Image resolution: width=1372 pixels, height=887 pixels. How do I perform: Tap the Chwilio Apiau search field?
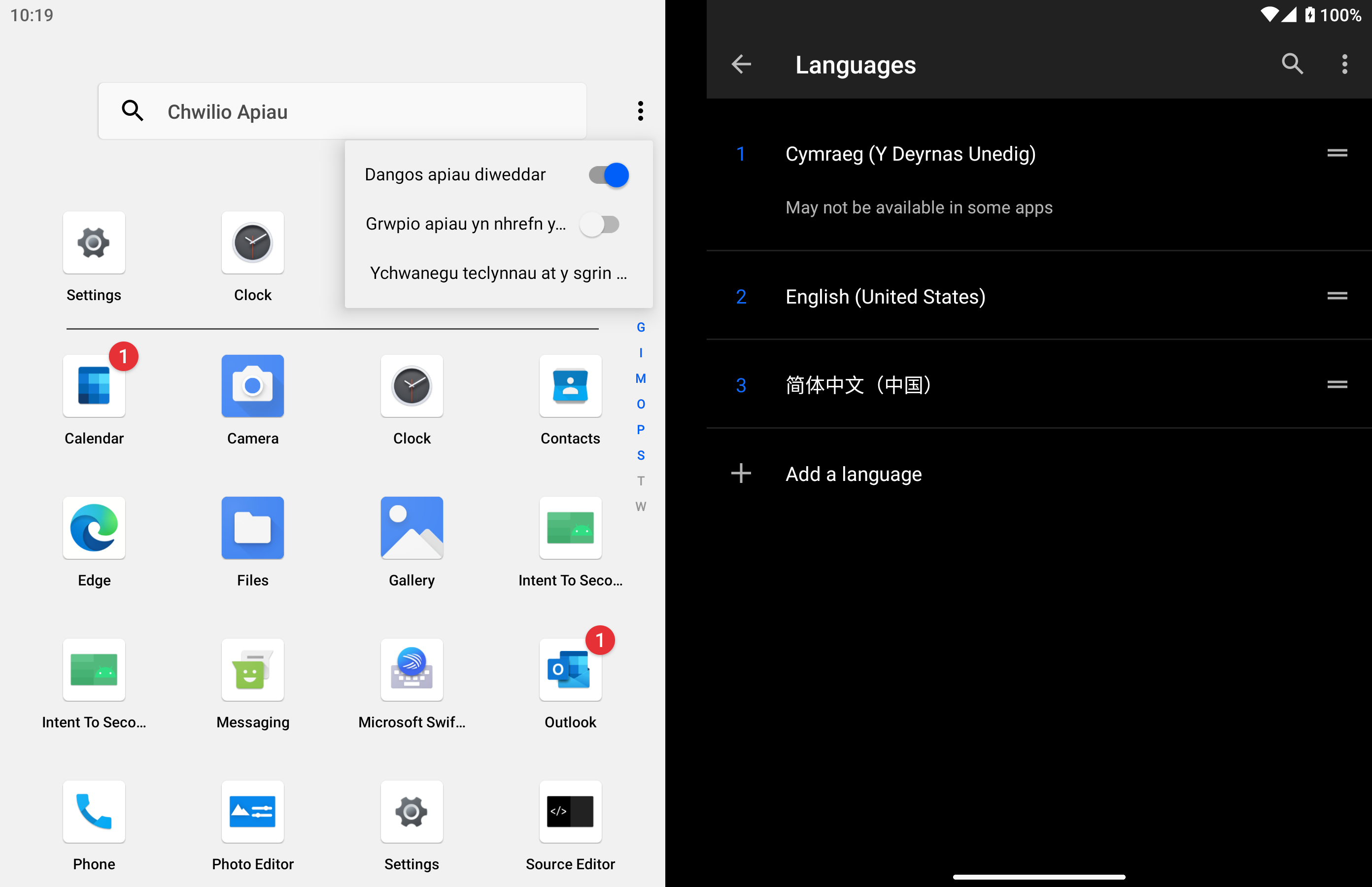tap(342, 111)
